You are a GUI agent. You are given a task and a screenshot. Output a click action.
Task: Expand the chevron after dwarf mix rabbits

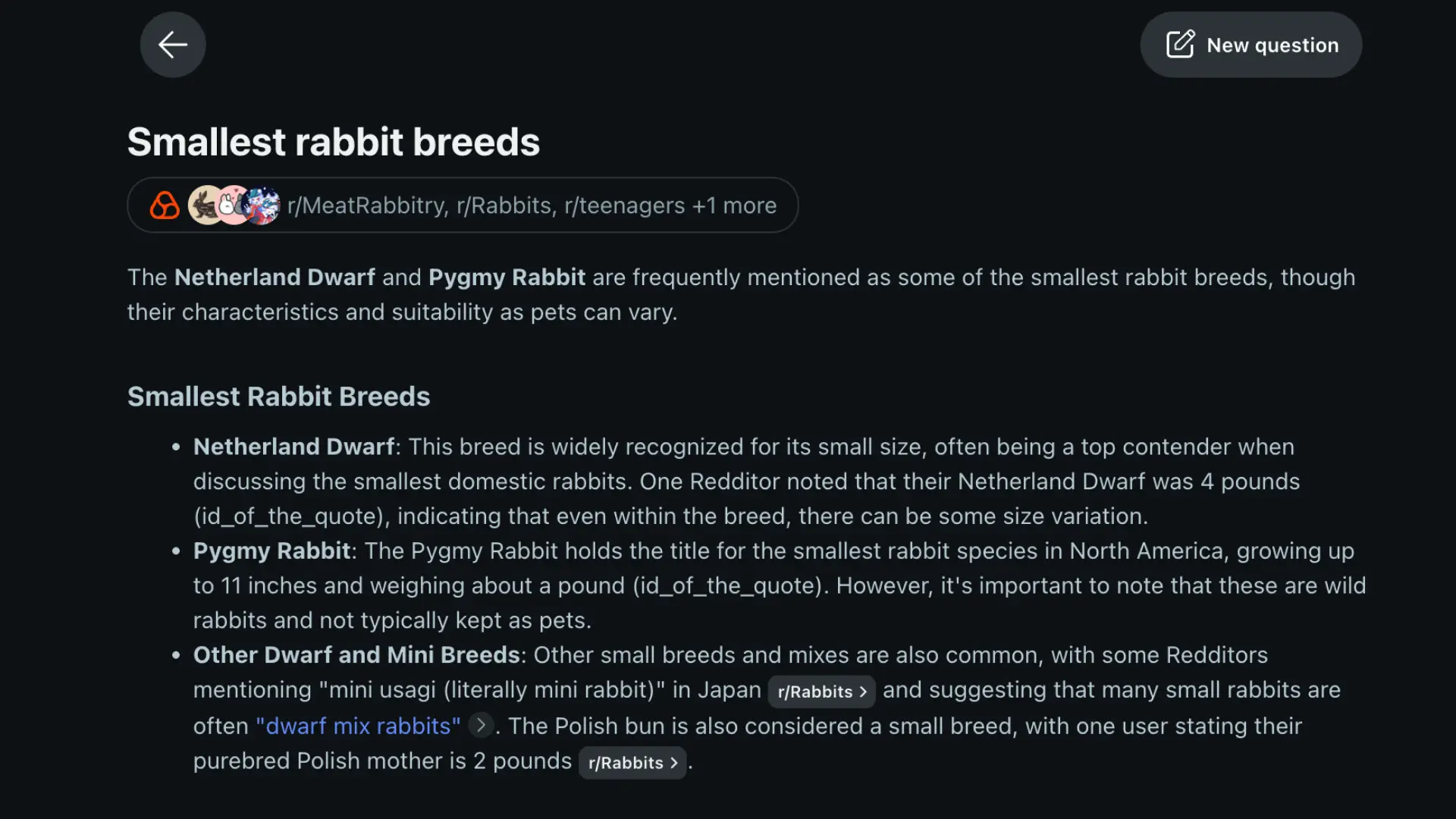click(480, 726)
